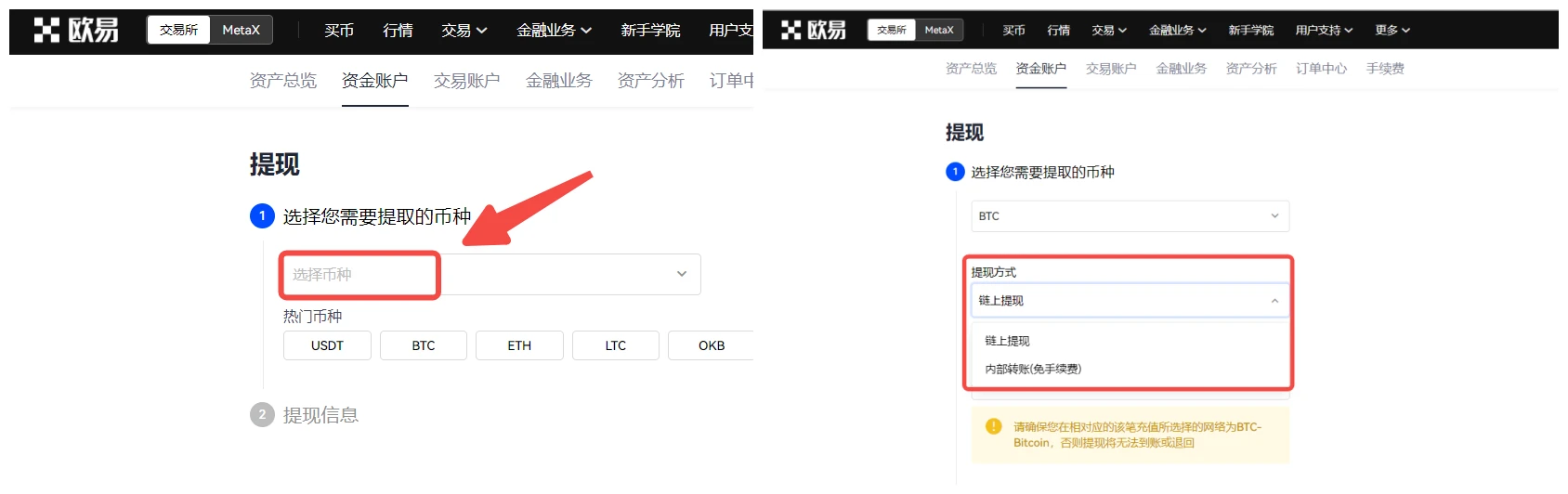Click the chevron arrow in the 选择币种 field
1568x494 pixels.
click(x=681, y=274)
